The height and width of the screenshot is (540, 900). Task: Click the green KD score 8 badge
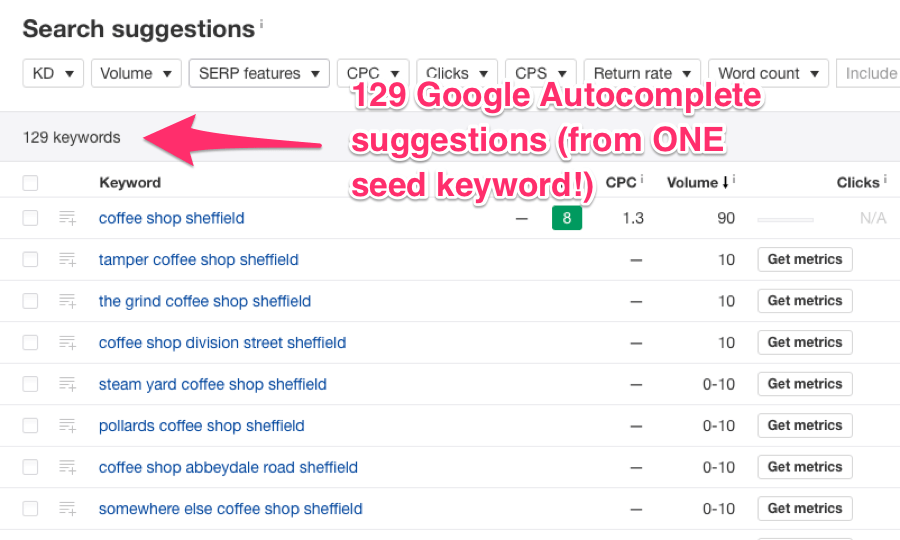(x=567, y=218)
